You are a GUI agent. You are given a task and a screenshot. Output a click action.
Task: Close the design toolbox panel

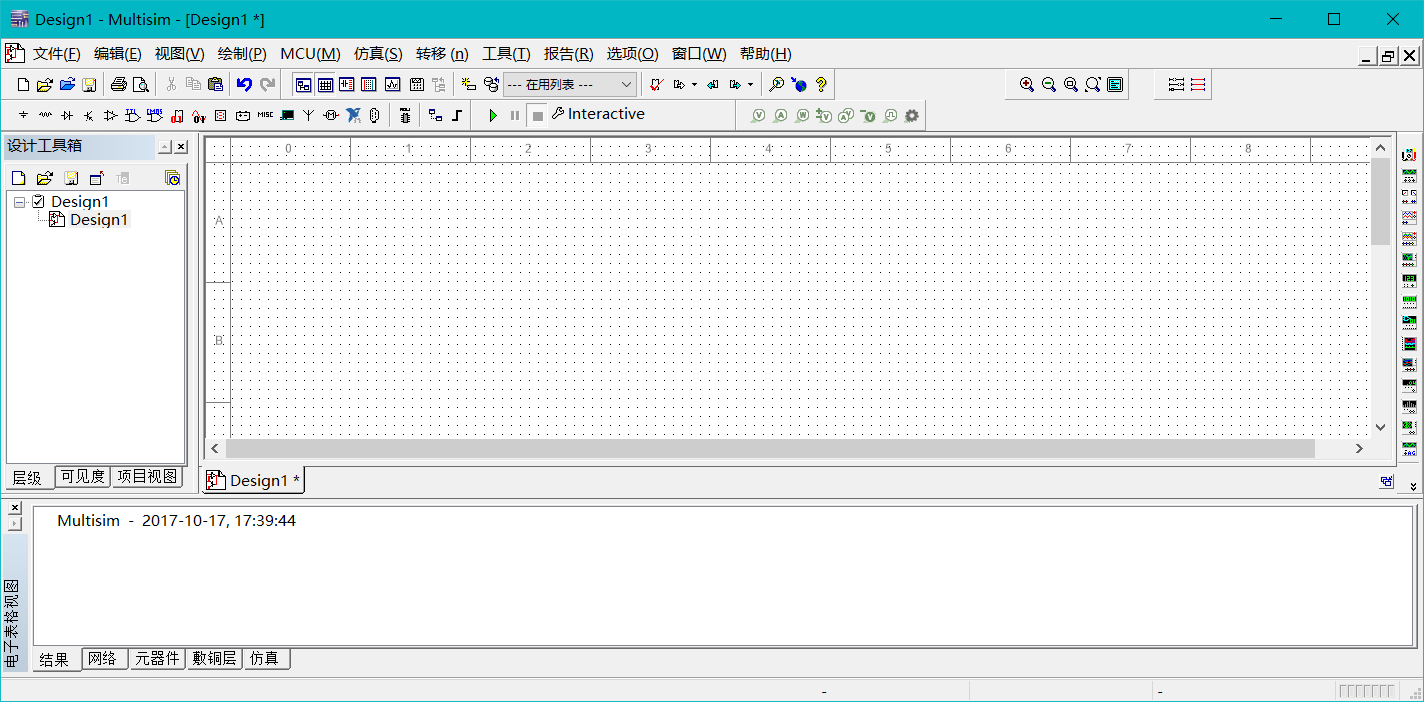click(x=181, y=147)
